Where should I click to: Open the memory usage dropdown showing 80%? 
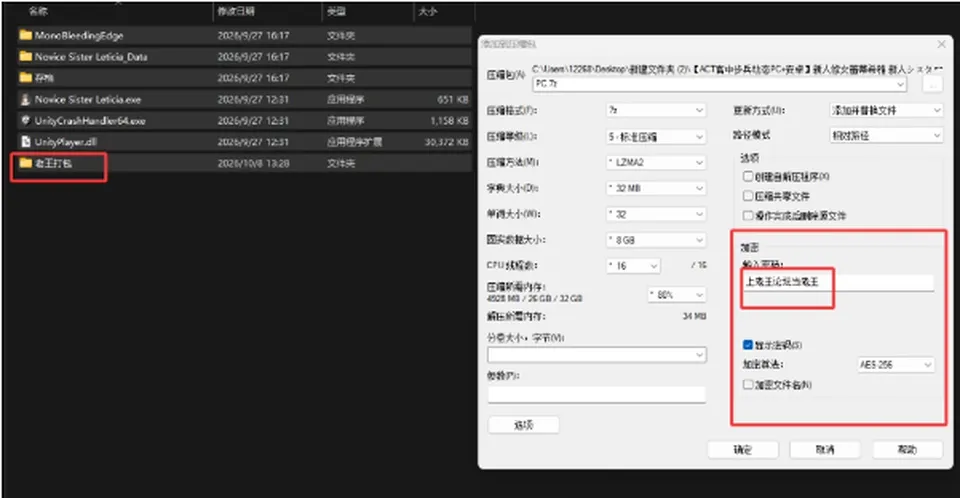[x=677, y=295]
